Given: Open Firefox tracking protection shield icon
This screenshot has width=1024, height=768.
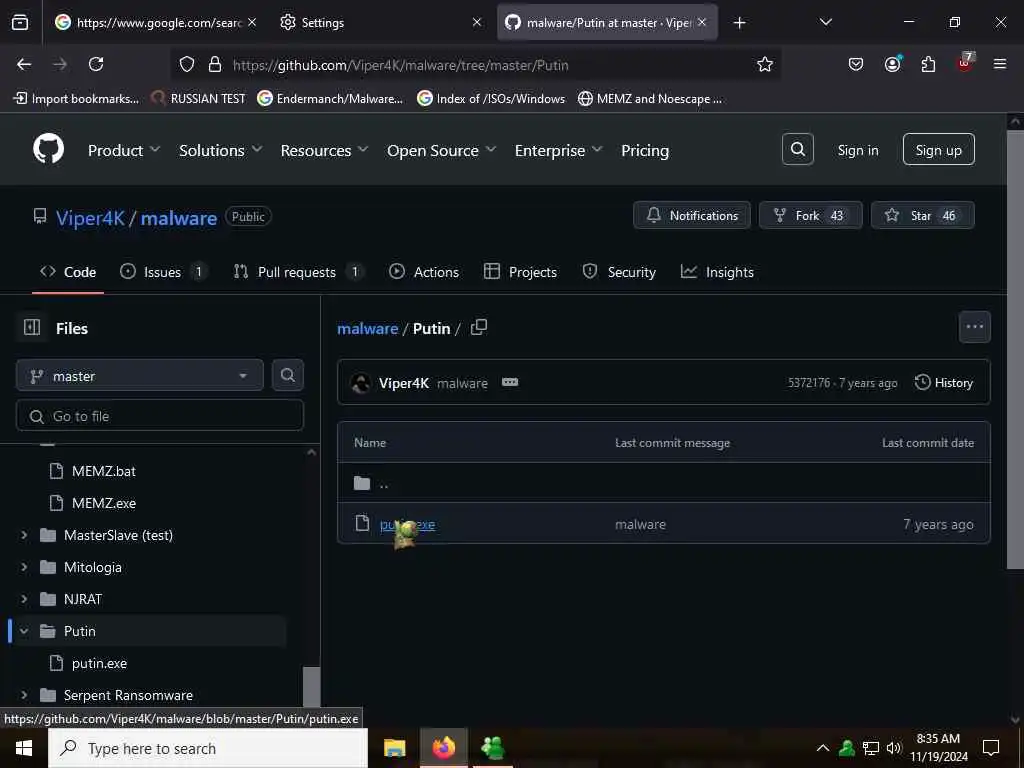Looking at the screenshot, I should tap(187, 64).
